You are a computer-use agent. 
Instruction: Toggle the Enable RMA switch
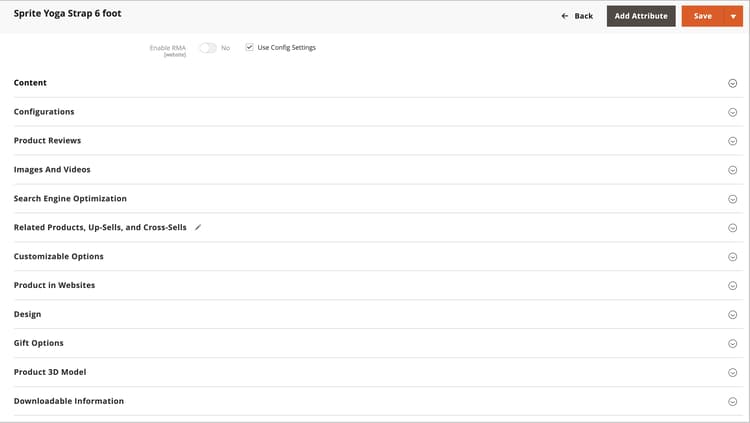tap(208, 48)
